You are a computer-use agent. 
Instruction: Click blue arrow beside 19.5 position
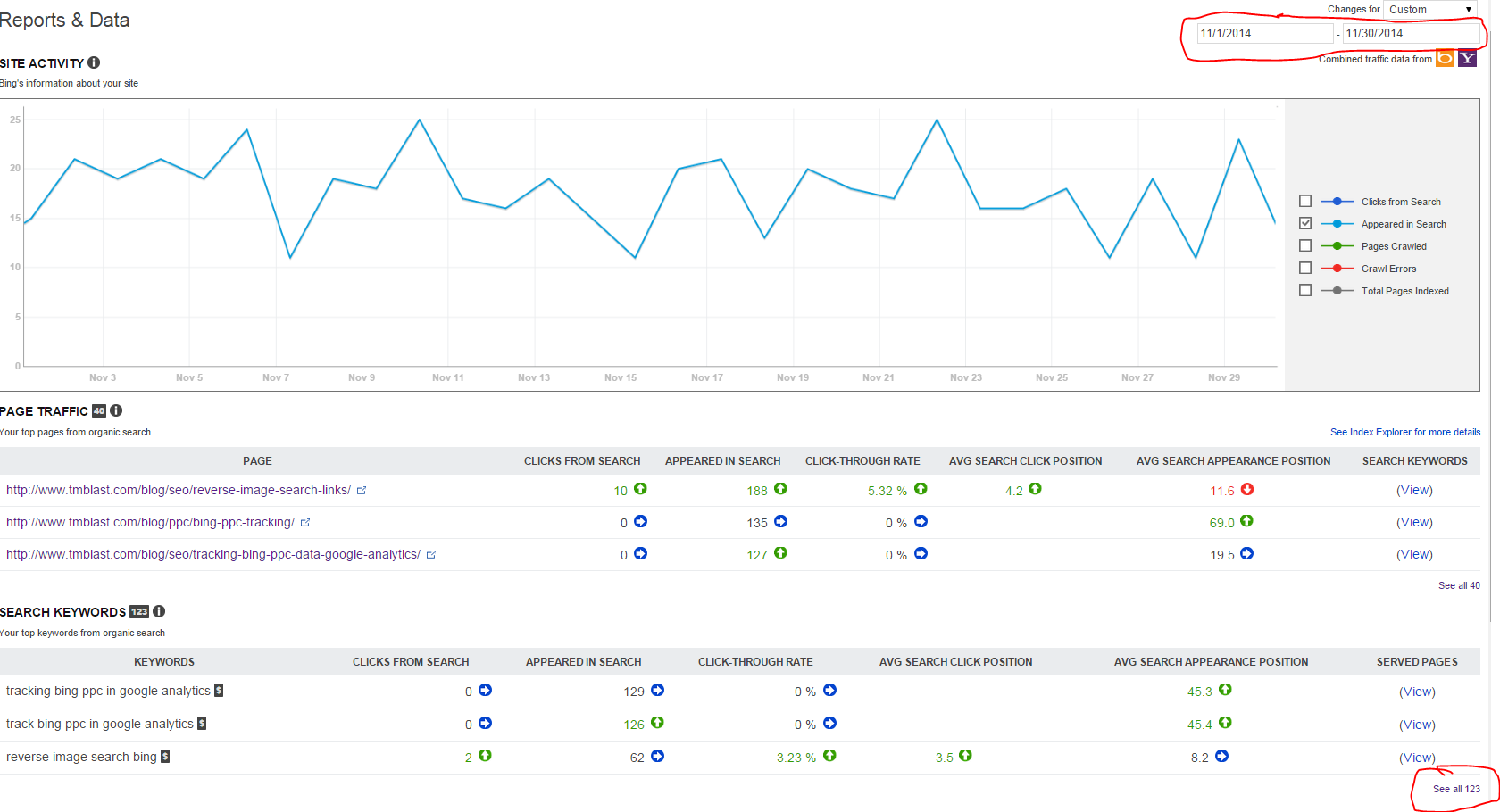pos(1247,553)
